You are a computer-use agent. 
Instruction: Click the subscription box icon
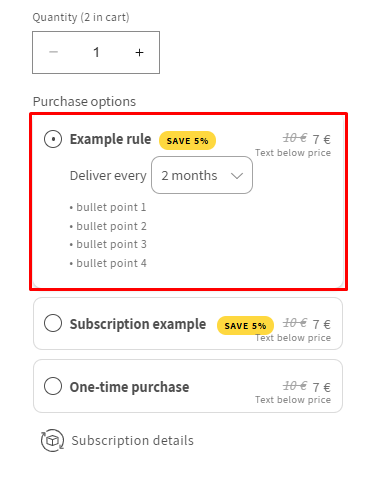(x=52, y=440)
